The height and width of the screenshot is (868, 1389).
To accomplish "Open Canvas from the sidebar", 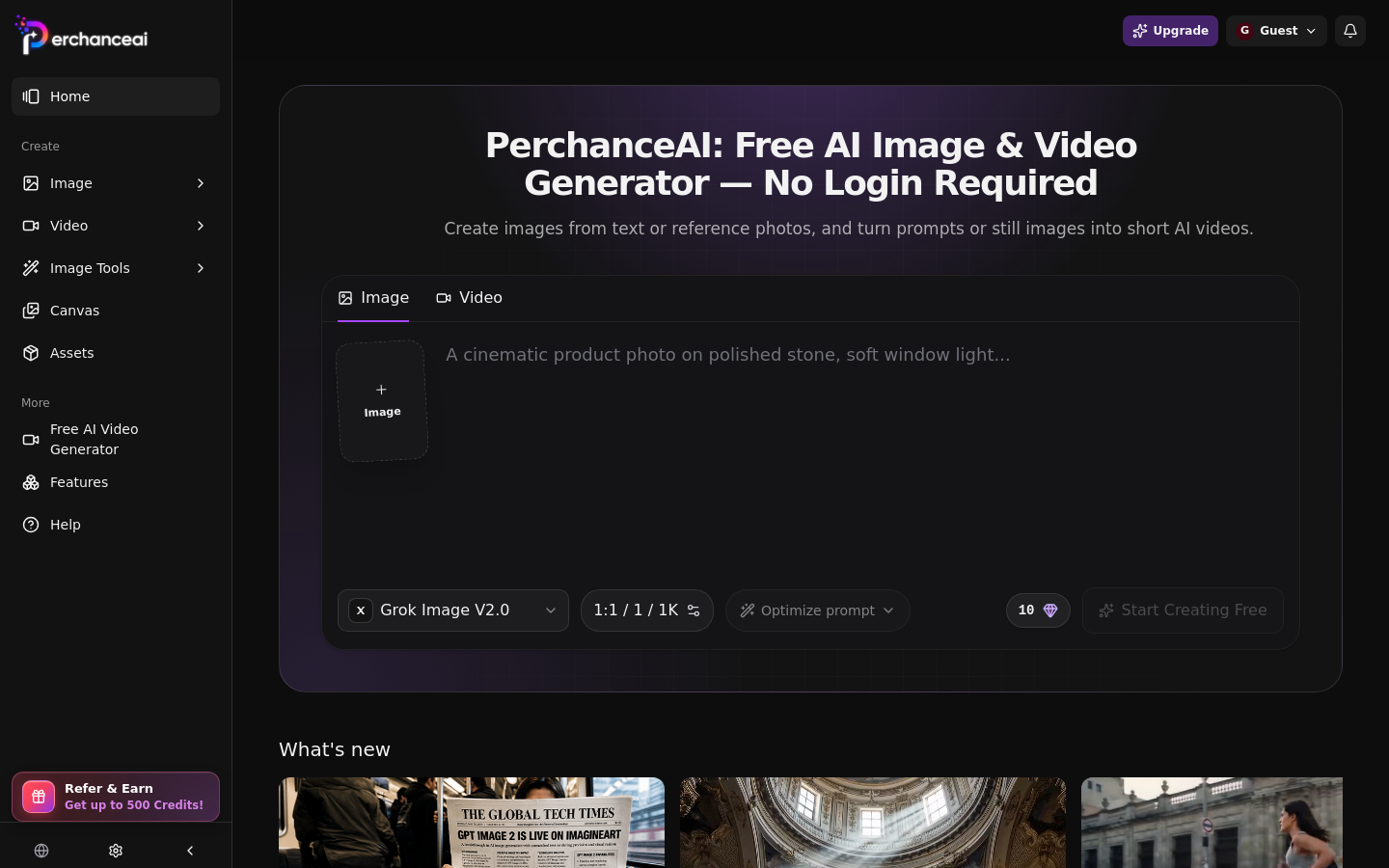I will [x=116, y=311].
